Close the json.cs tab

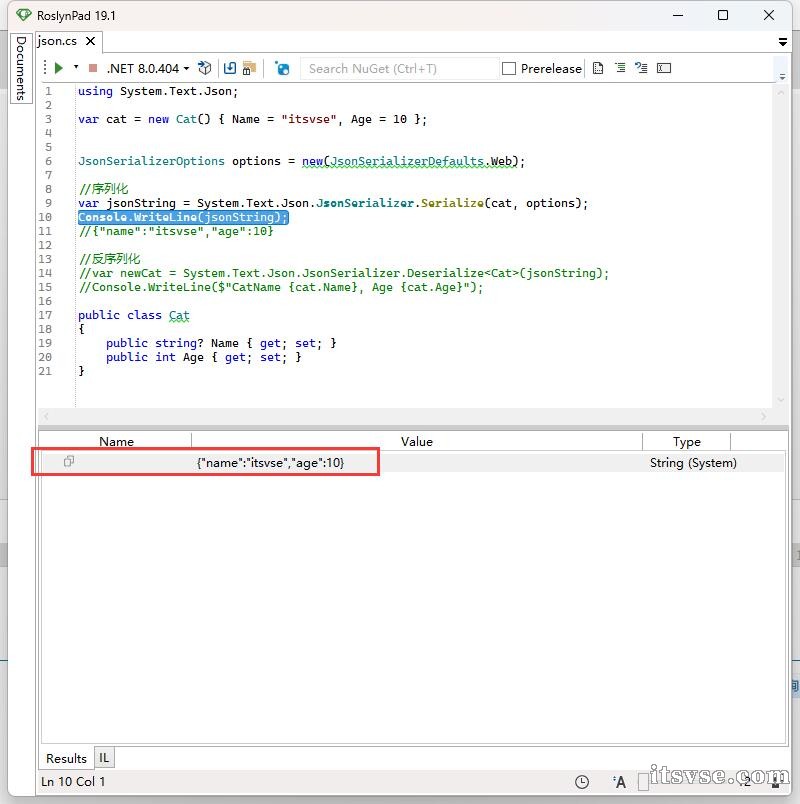(x=90, y=41)
